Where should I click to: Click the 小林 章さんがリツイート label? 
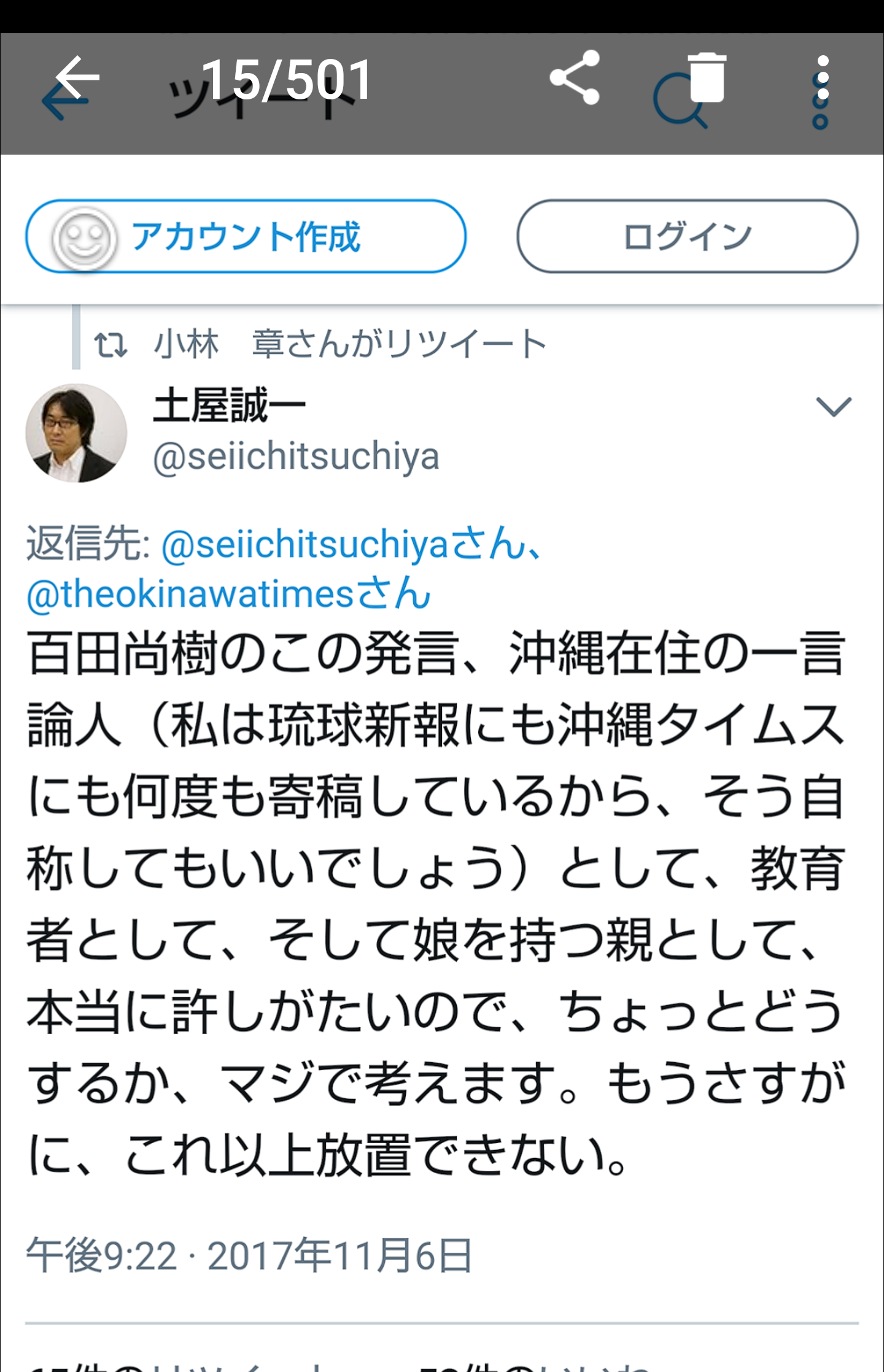click(349, 344)
